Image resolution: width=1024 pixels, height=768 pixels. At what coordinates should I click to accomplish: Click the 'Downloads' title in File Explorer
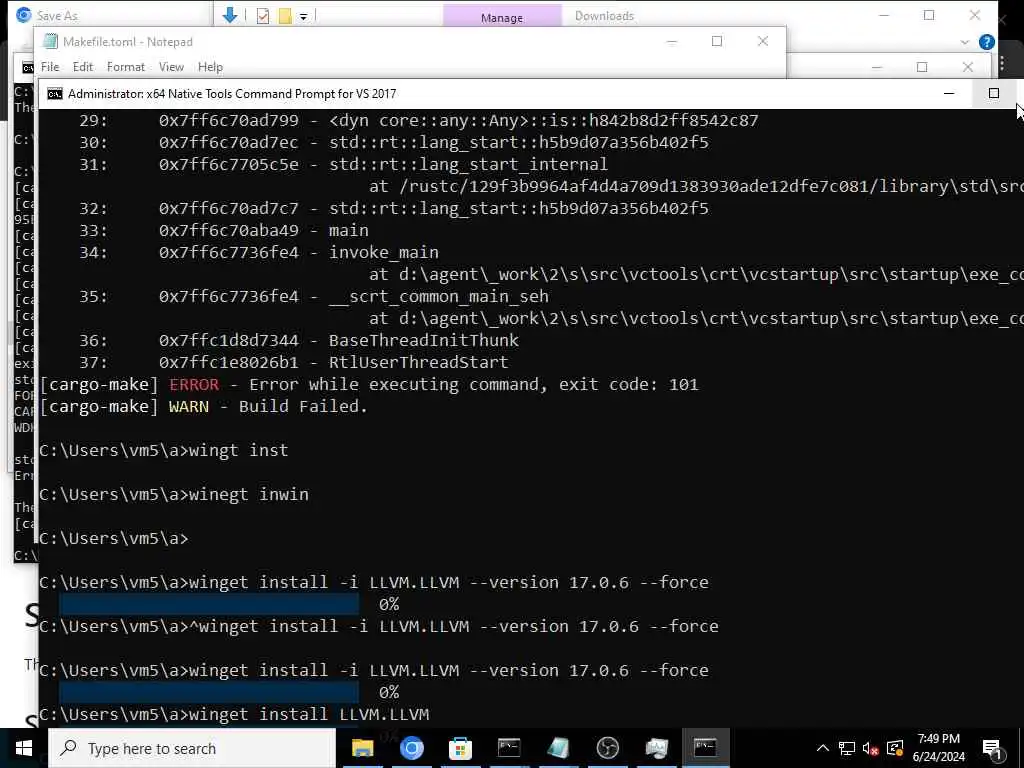(604, 16)
